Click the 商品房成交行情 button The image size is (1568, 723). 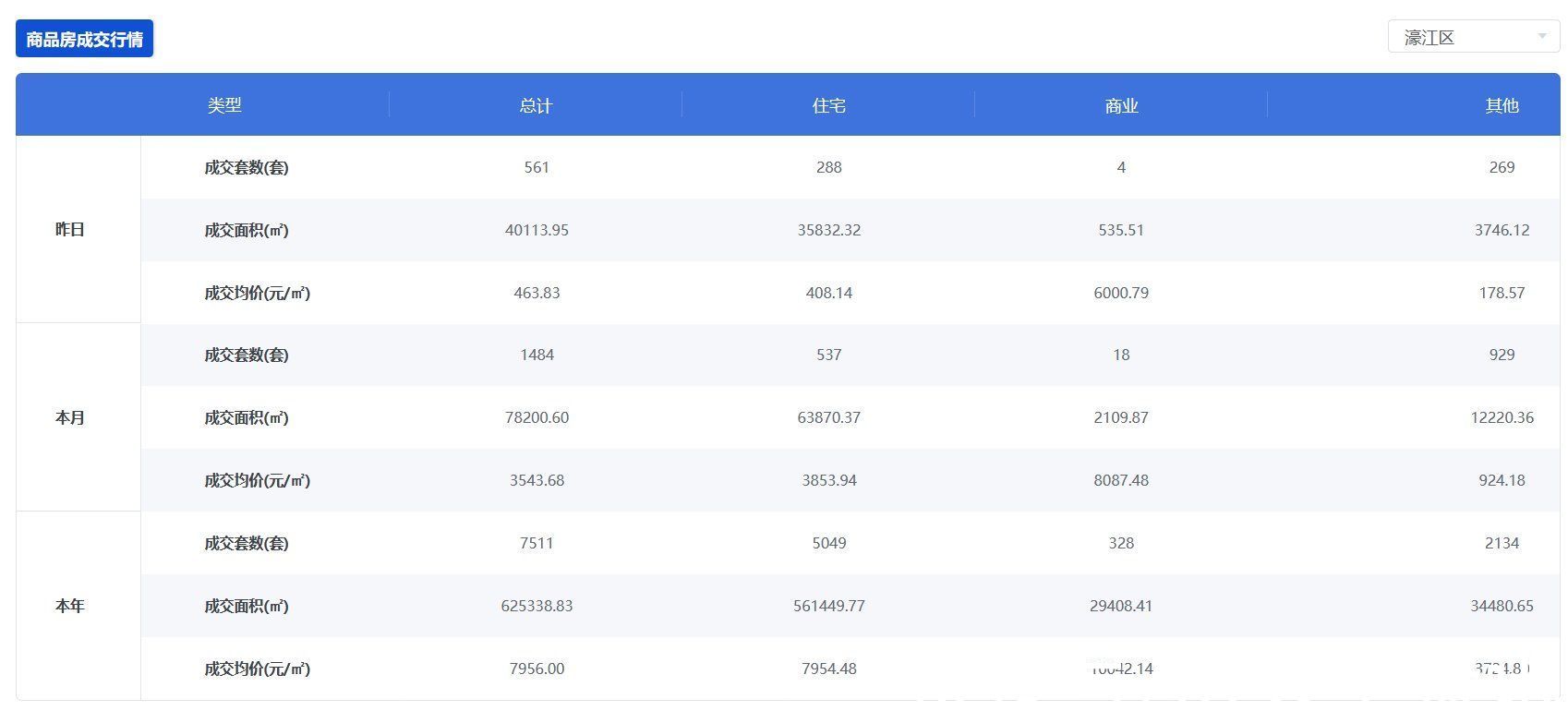point(84,39)
